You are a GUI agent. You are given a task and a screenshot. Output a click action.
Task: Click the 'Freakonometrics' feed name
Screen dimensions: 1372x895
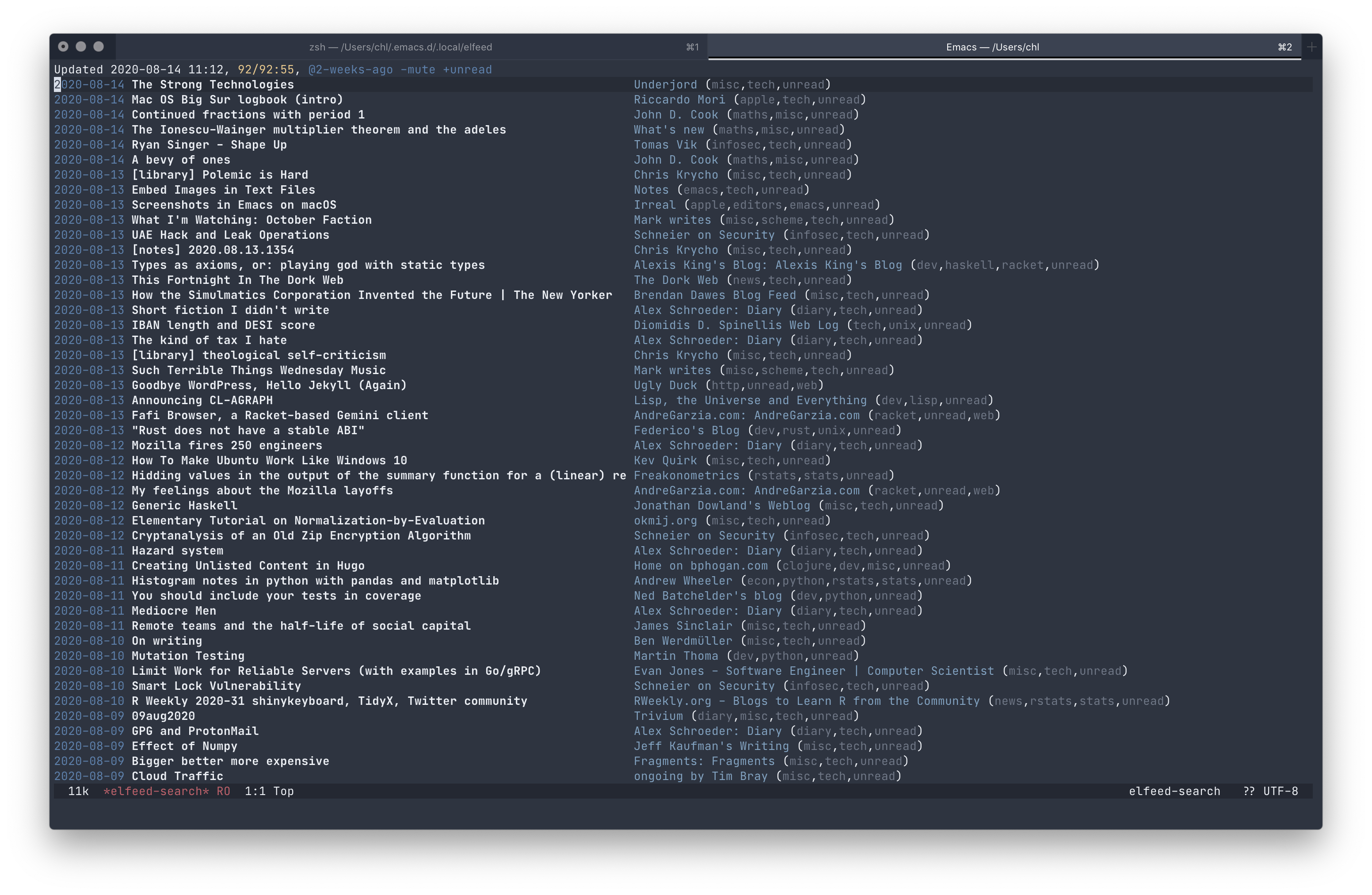[x=686, y=475]
